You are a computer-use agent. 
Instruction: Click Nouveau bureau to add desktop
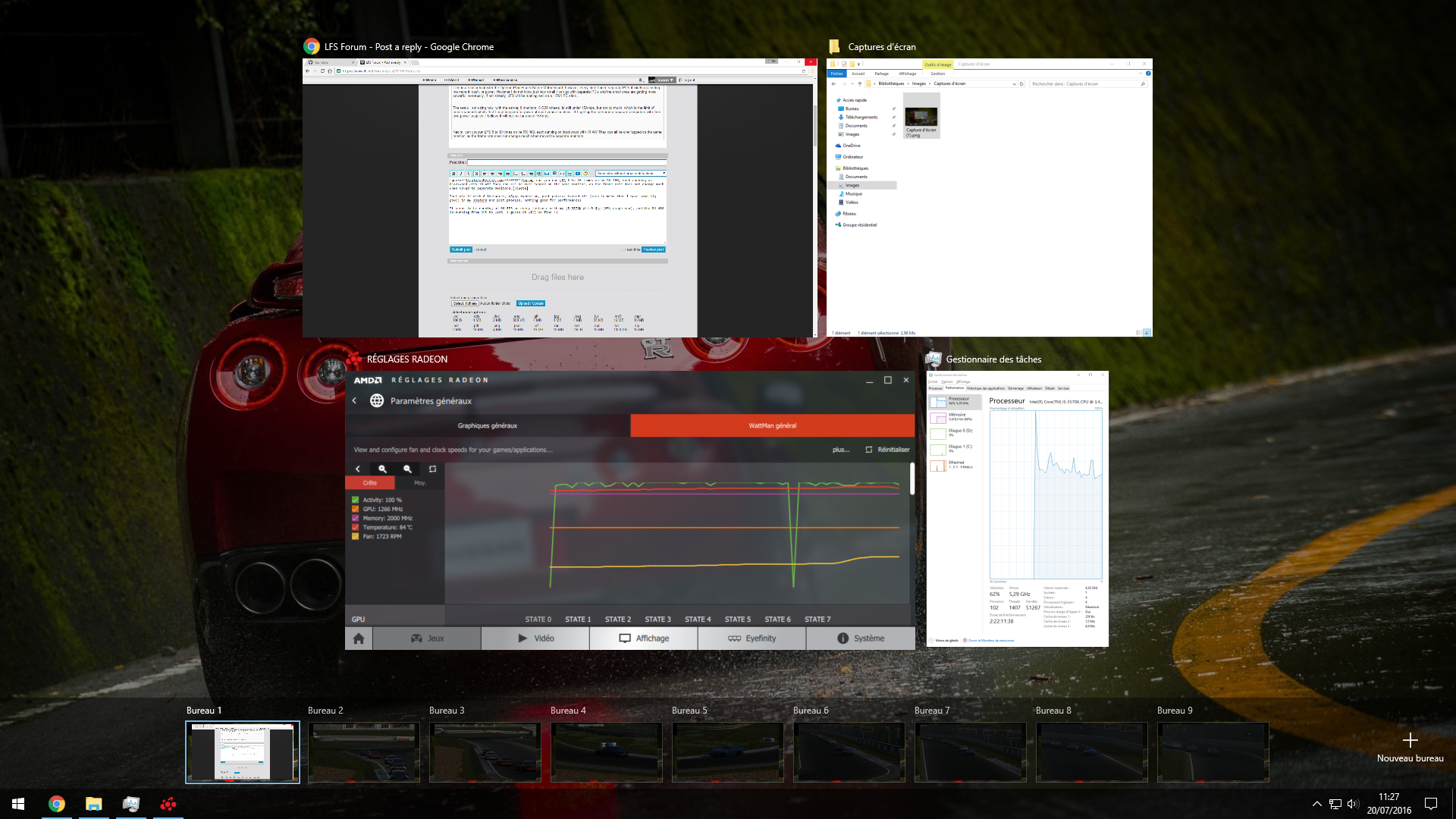point(1410,747)
